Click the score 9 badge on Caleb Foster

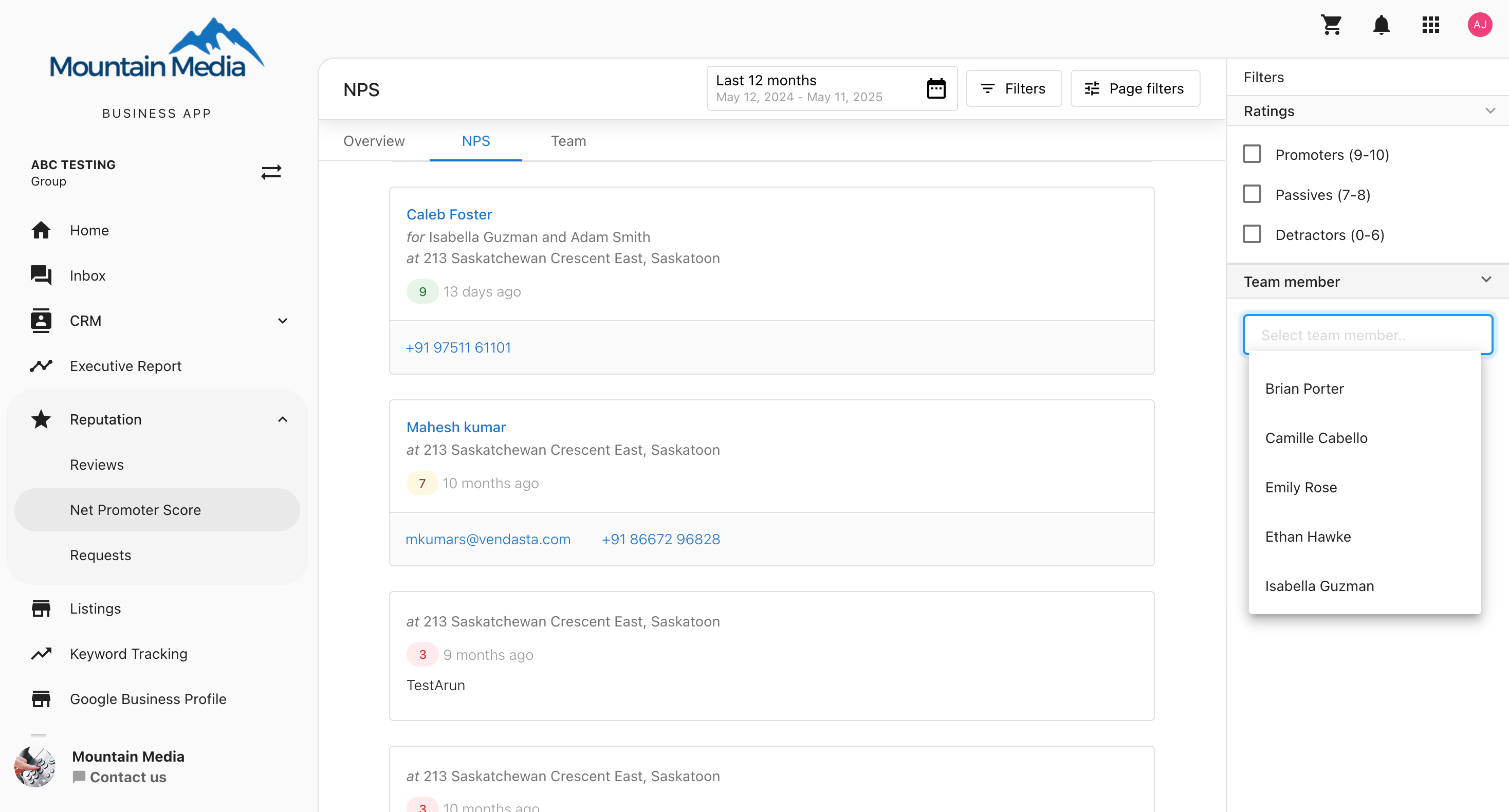click(x=422, y=292)
